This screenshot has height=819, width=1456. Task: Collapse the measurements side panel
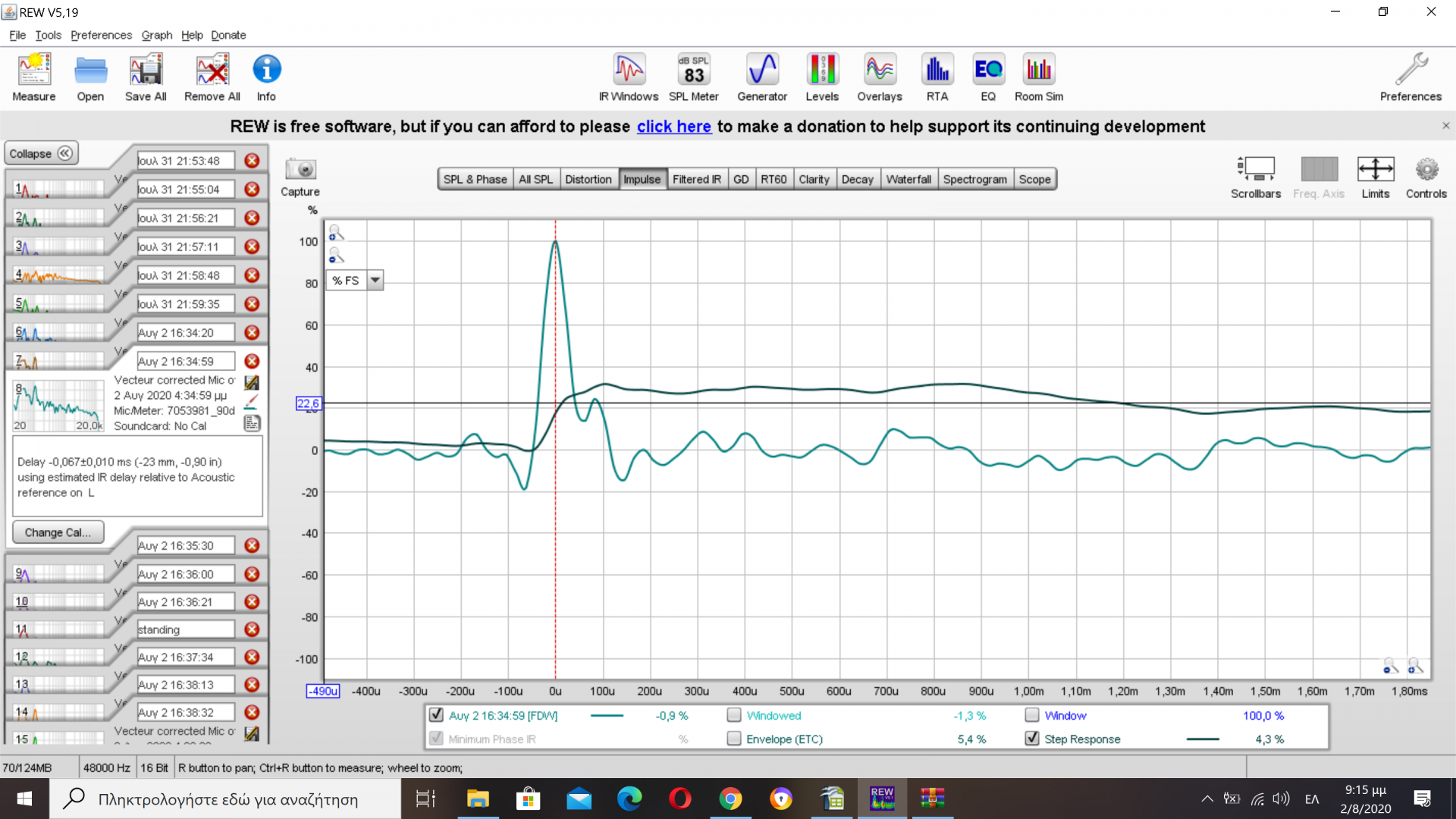pyautogui.click(x=41, y=153)
